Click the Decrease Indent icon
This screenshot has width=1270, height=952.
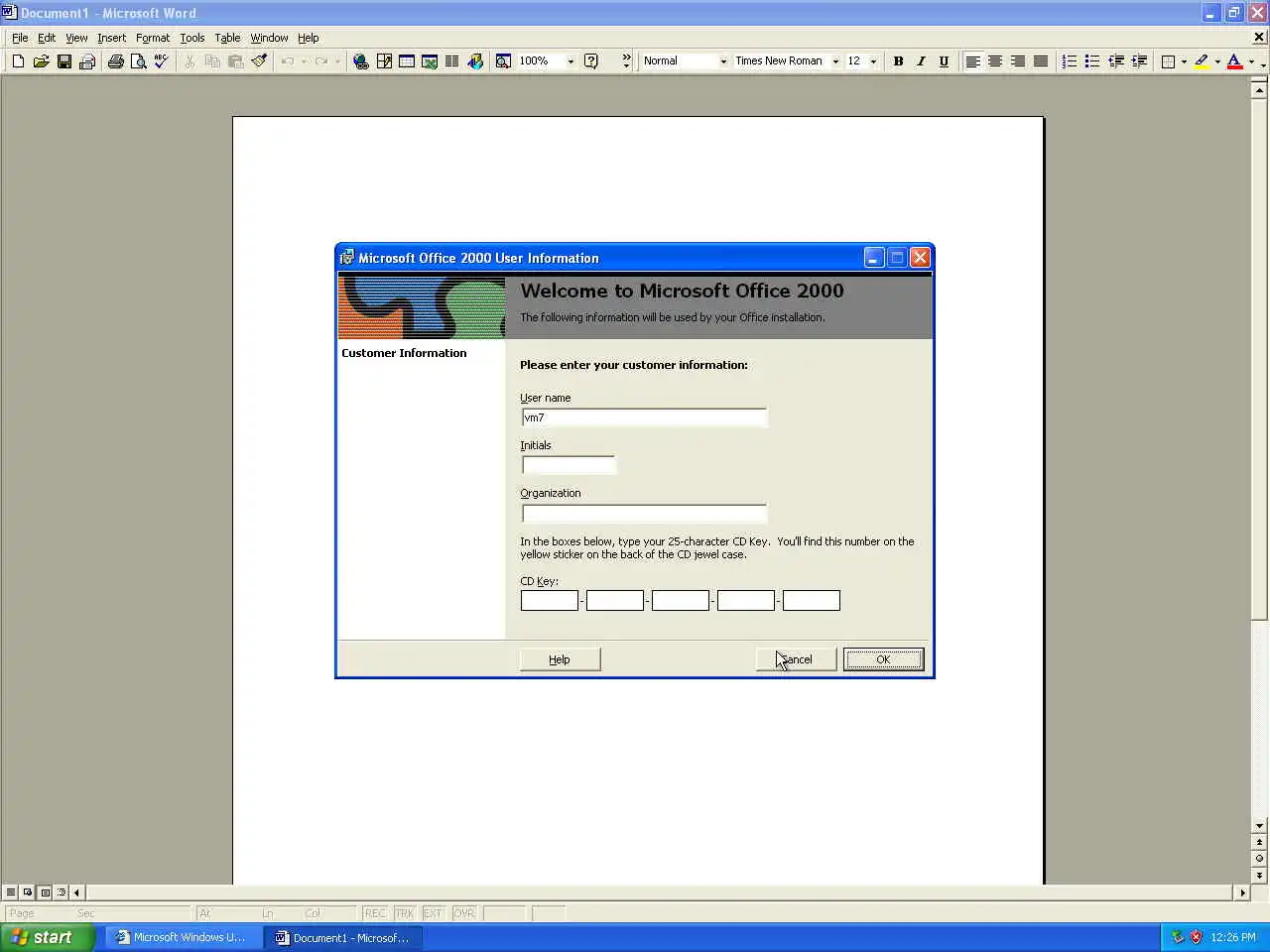coord(1115,61)
